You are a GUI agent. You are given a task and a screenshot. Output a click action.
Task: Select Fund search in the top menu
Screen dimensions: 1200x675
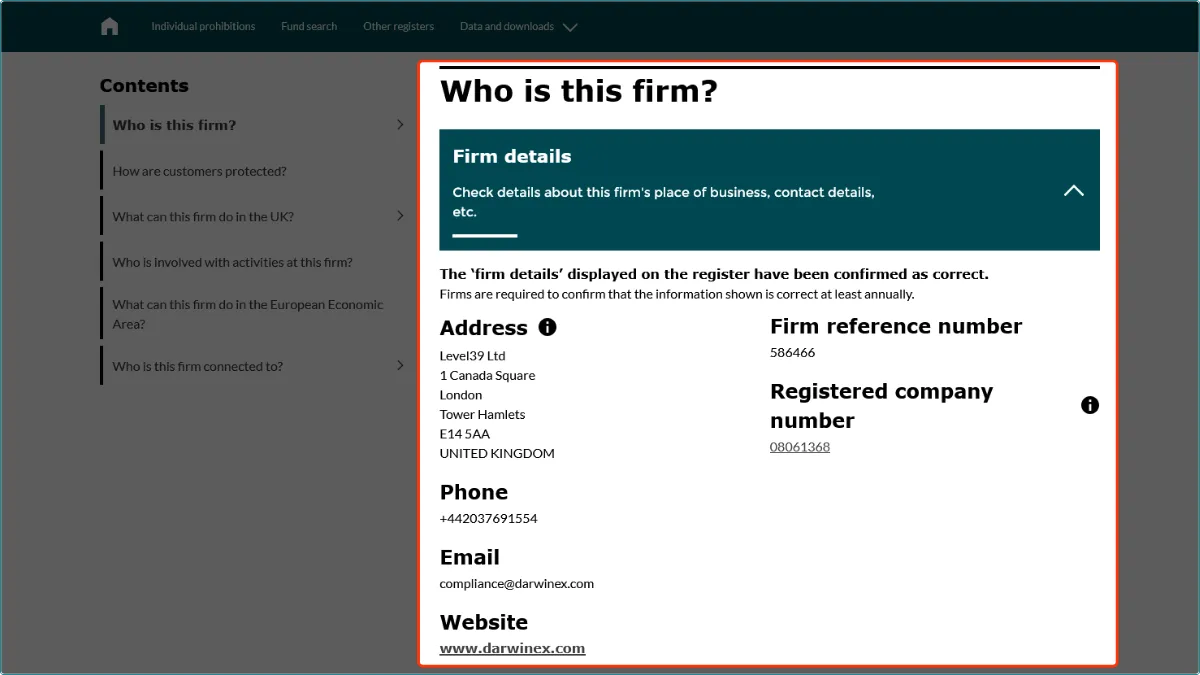pos(309,27)
